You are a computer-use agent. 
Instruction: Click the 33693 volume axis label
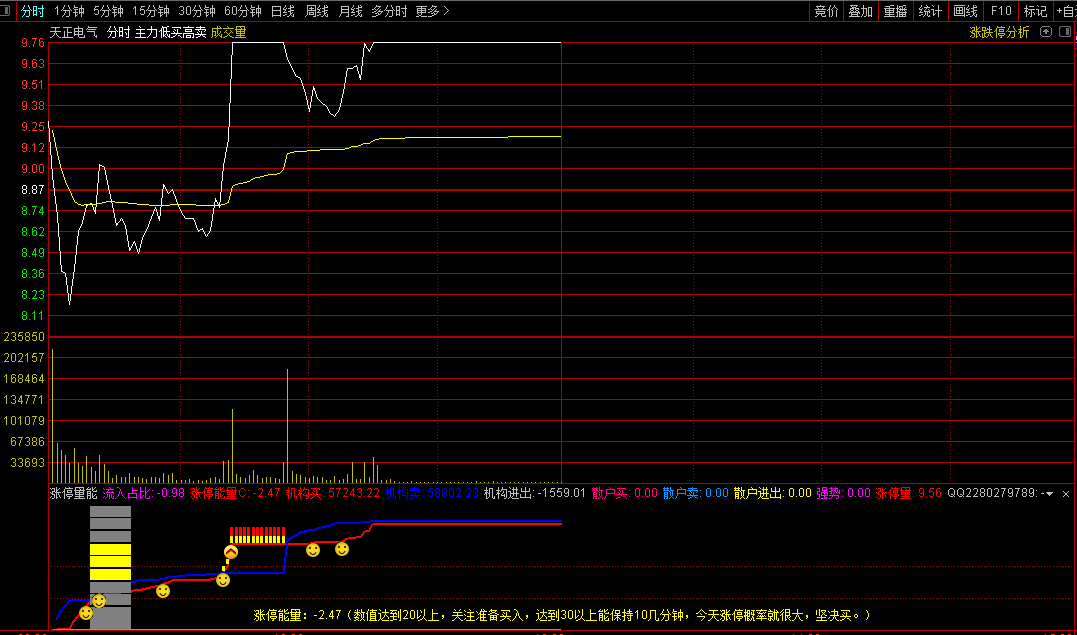pos(29,463)
